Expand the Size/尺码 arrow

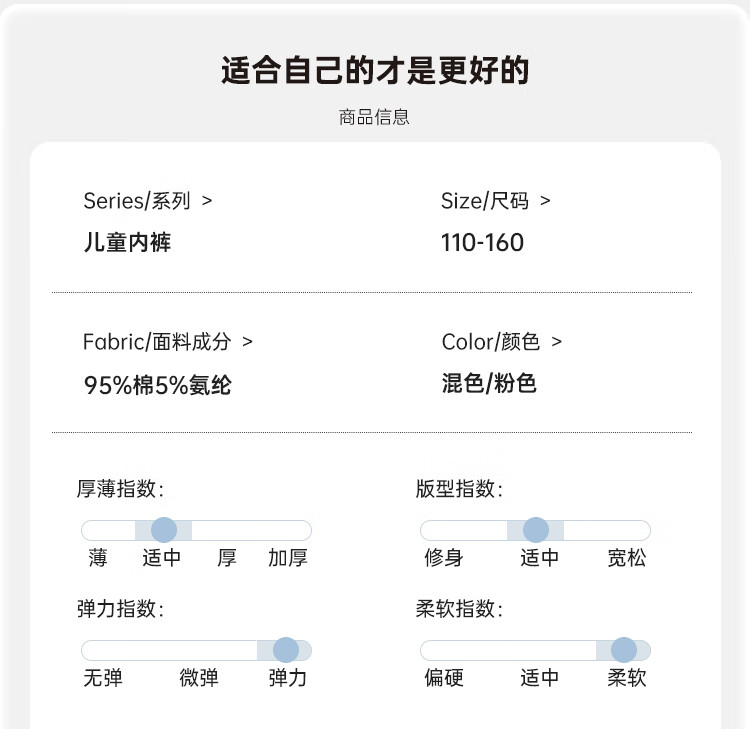coord(545,201)
